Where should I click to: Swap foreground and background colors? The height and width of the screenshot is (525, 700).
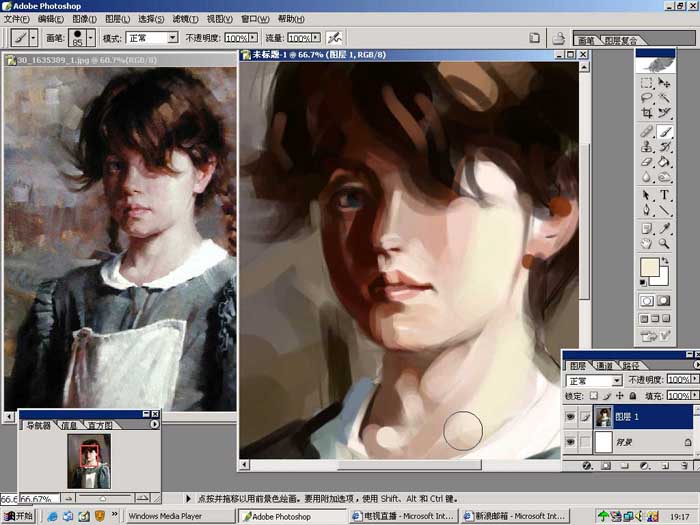click(665, 260)
